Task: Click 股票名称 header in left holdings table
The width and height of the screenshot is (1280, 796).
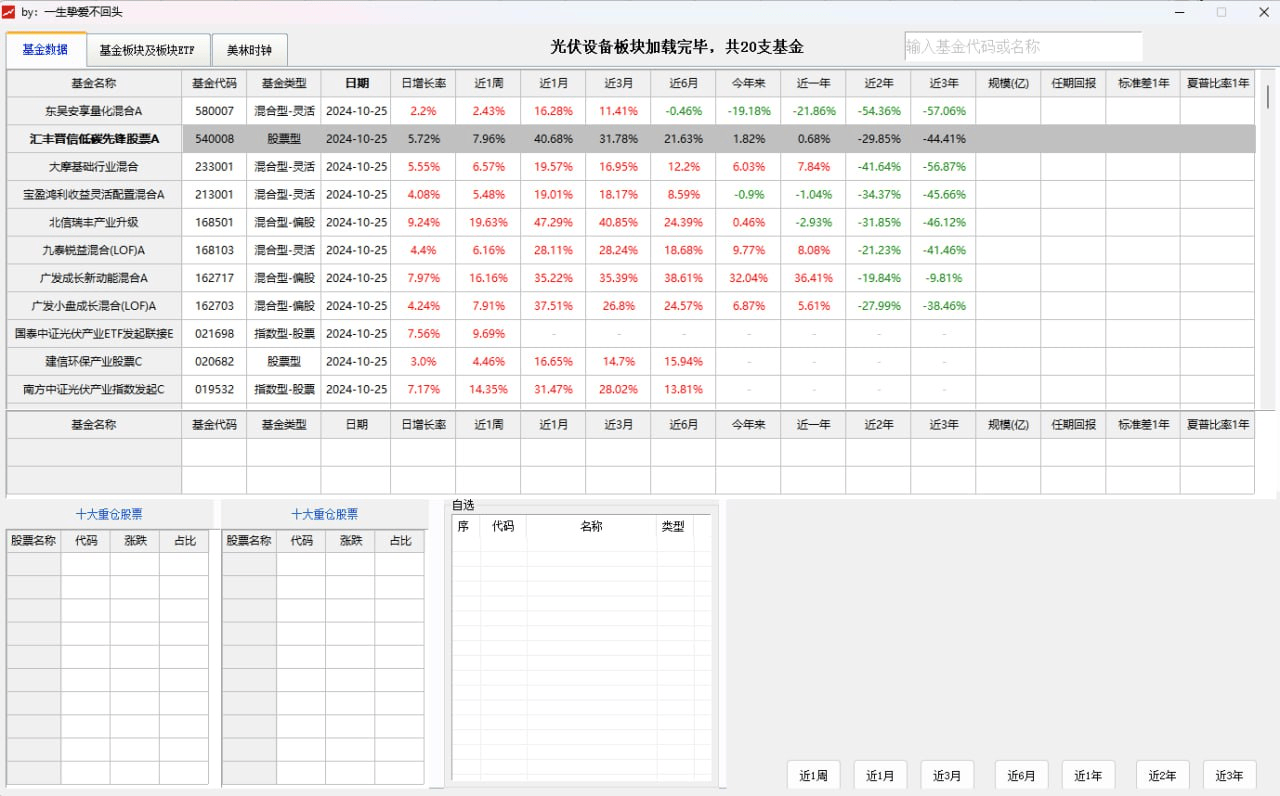Action: point(34,541)
